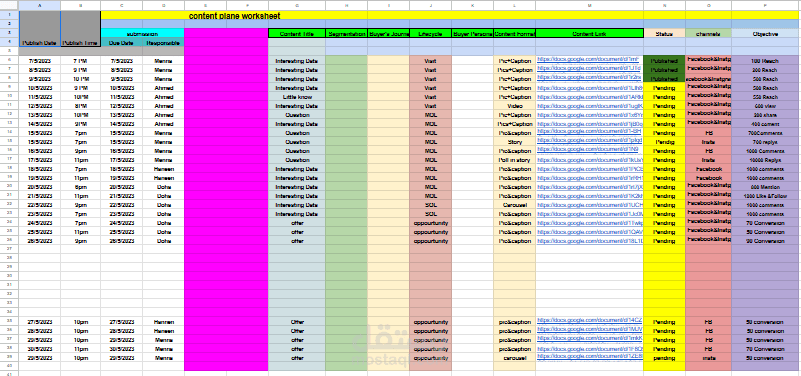The image size is (801, 376).
Task: Click the '400 coment' objective cell
Action: 766,124
